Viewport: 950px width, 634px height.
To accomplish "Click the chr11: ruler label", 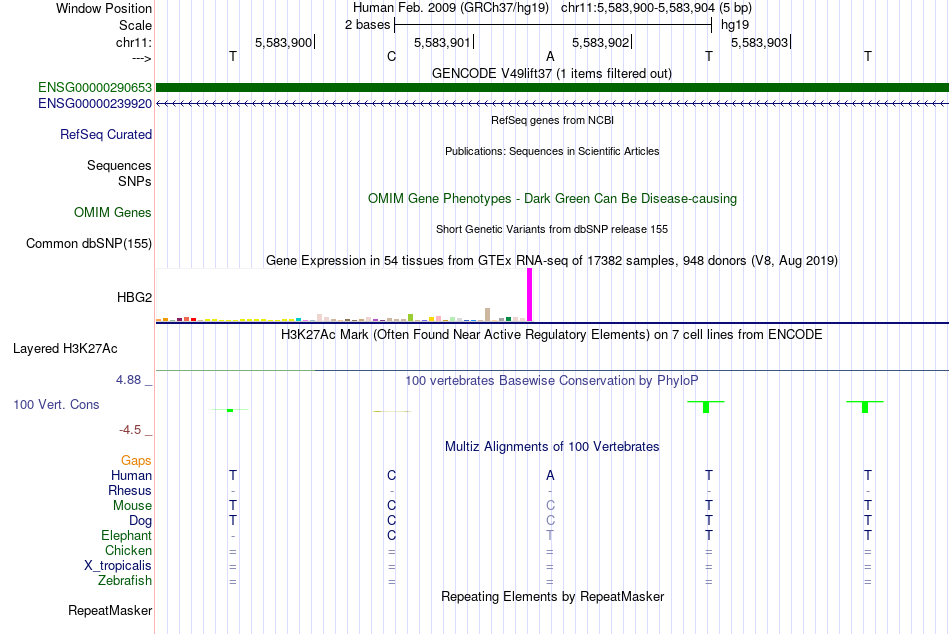I will tap(133, 42).
